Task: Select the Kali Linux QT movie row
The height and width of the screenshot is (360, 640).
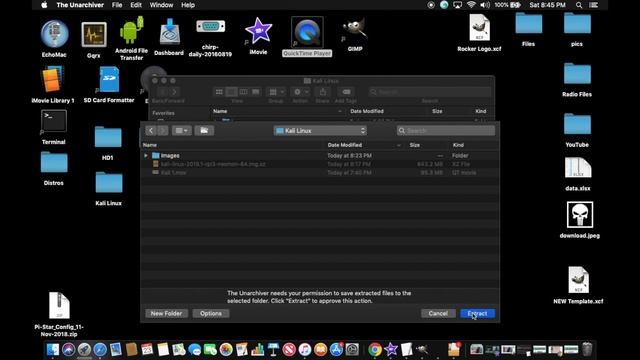Action: click(320, 173)
